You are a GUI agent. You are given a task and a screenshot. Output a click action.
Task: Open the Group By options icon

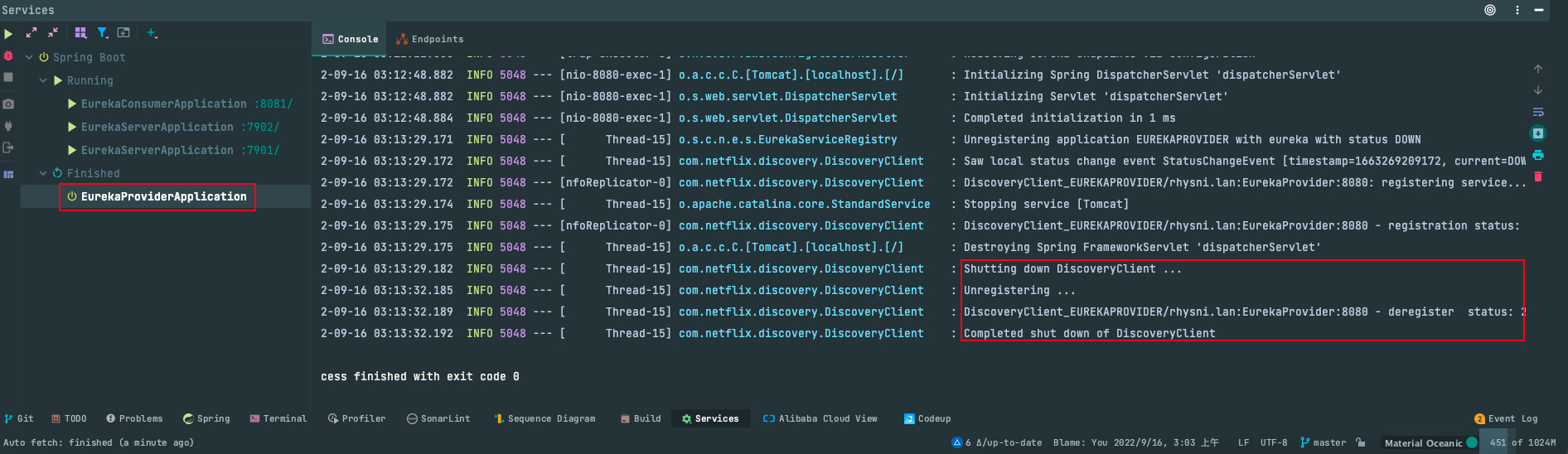pyautogui.click(x=80, y=32)
